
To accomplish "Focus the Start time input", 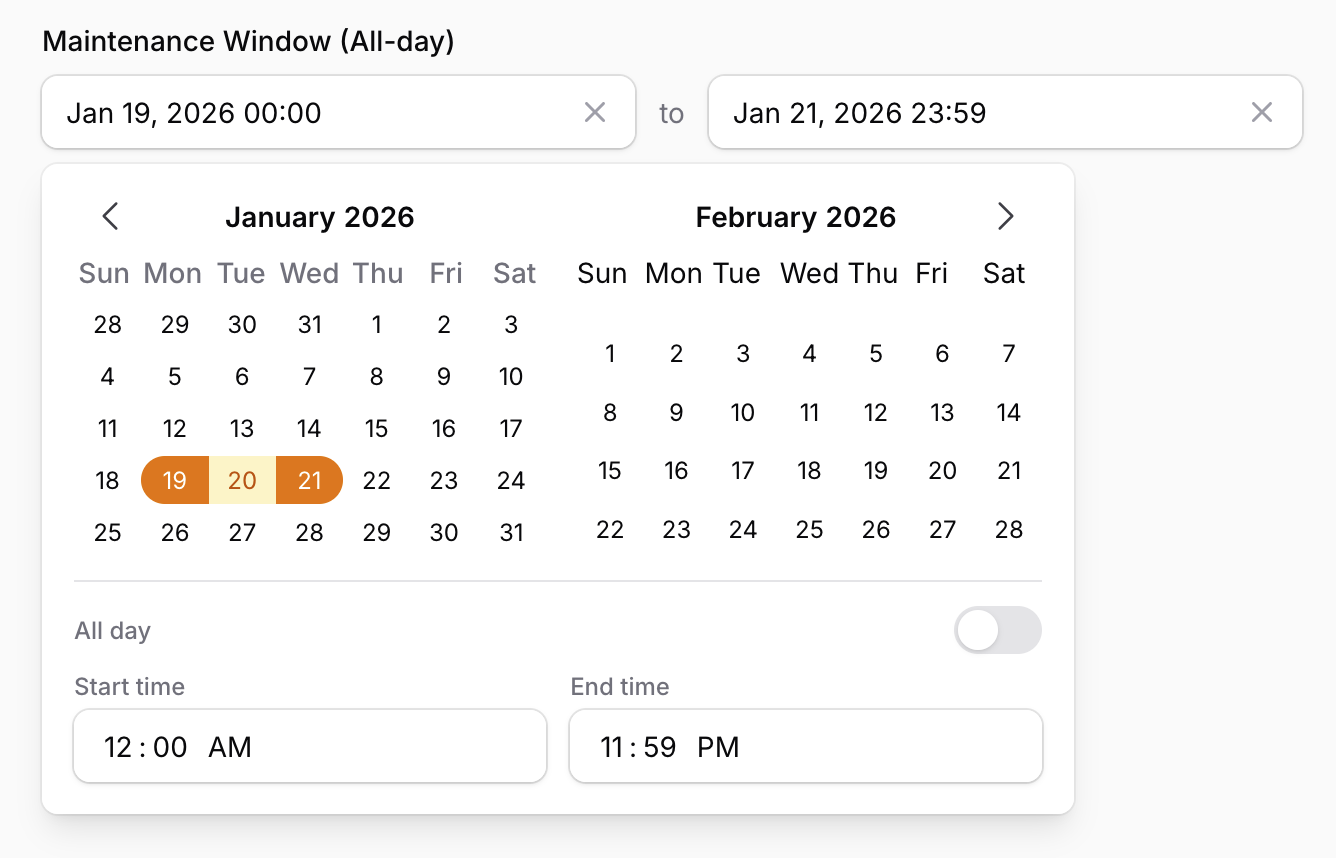I will (x=310, y=746).
